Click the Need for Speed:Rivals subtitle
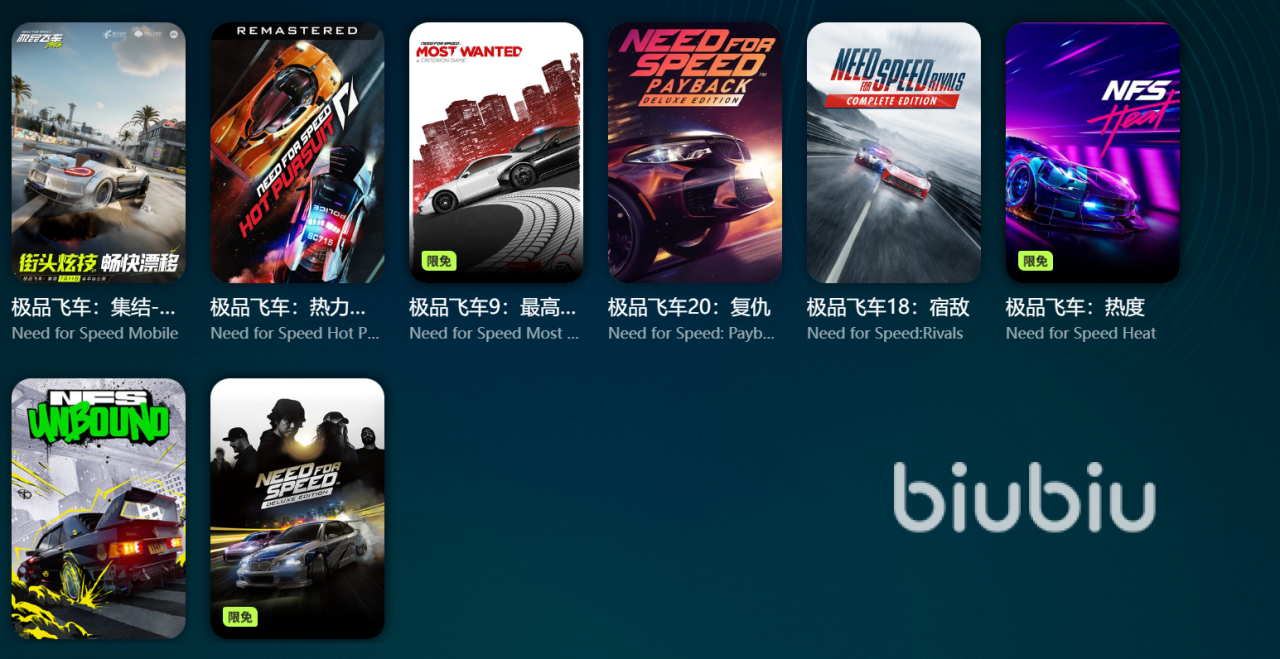The image size is (1280, 659). click(885, 333)
